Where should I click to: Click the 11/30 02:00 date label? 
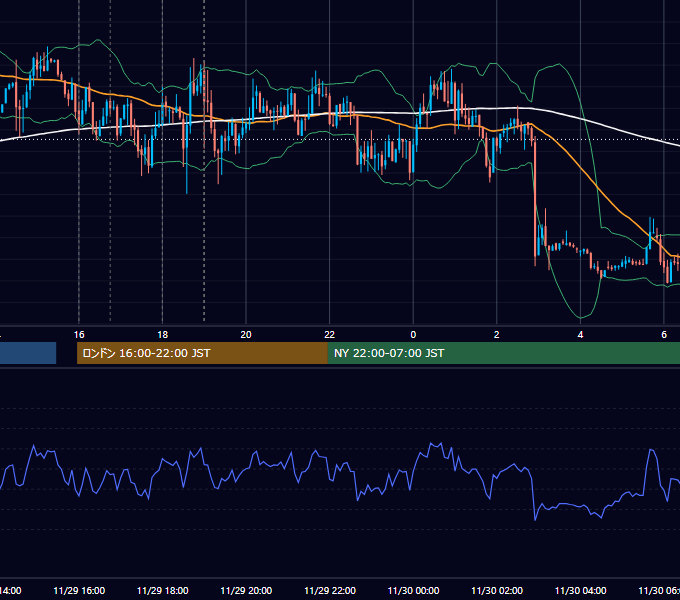click(x=497, y=590)
